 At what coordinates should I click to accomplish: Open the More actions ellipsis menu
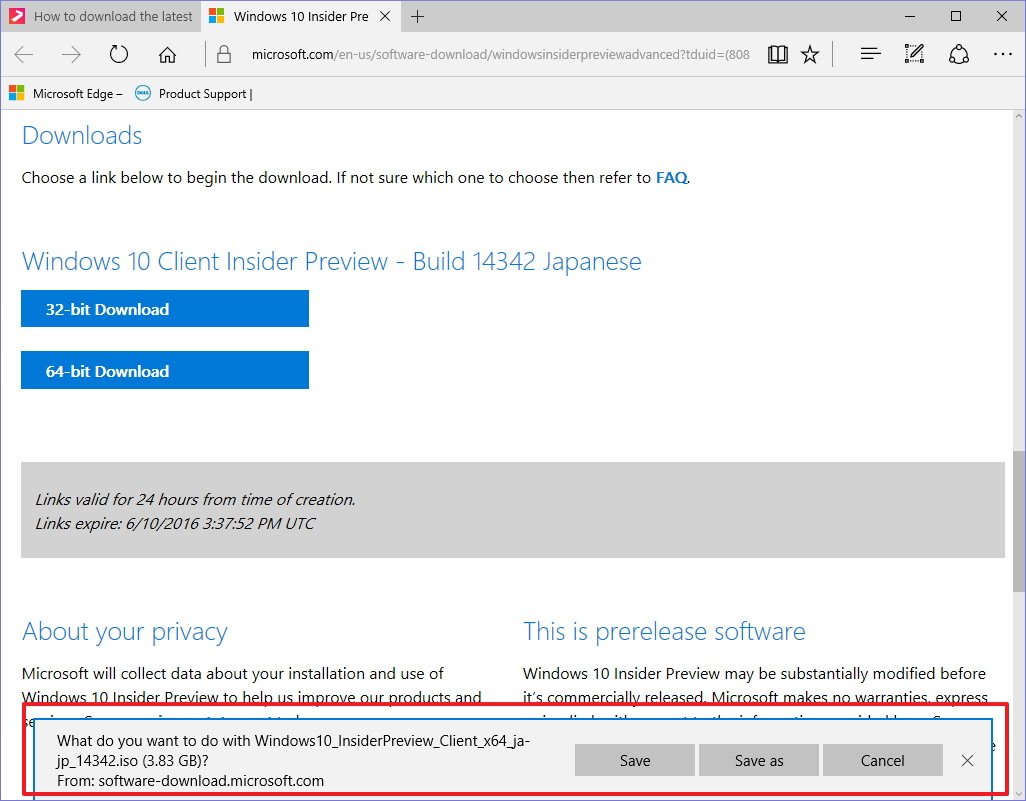point(1002,54)
